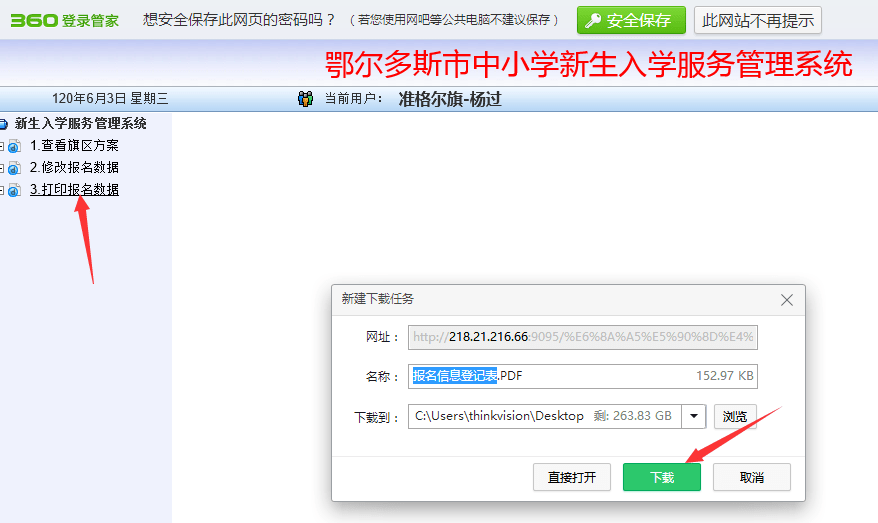Expand the 1.查看旗区方案 node toggle
The width and height of the screenshot is (878, 523).
pos(2,146)
